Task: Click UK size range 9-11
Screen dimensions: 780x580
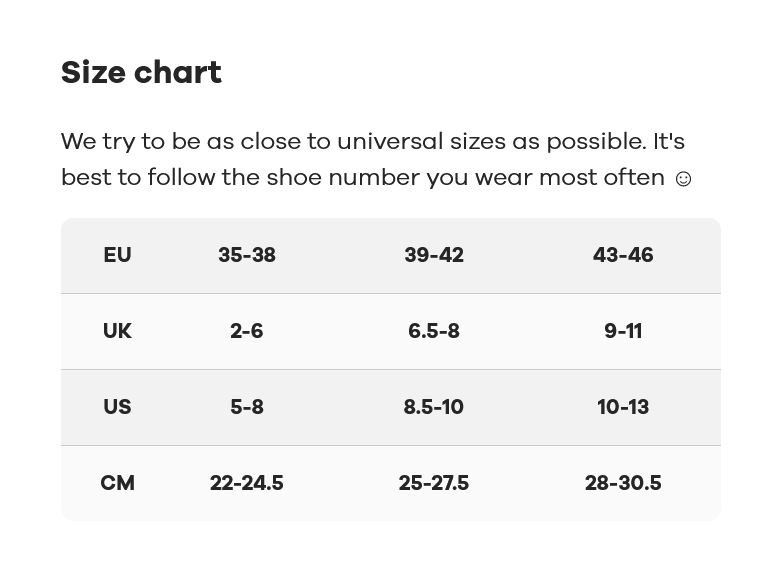Action: tap(623, 331)
